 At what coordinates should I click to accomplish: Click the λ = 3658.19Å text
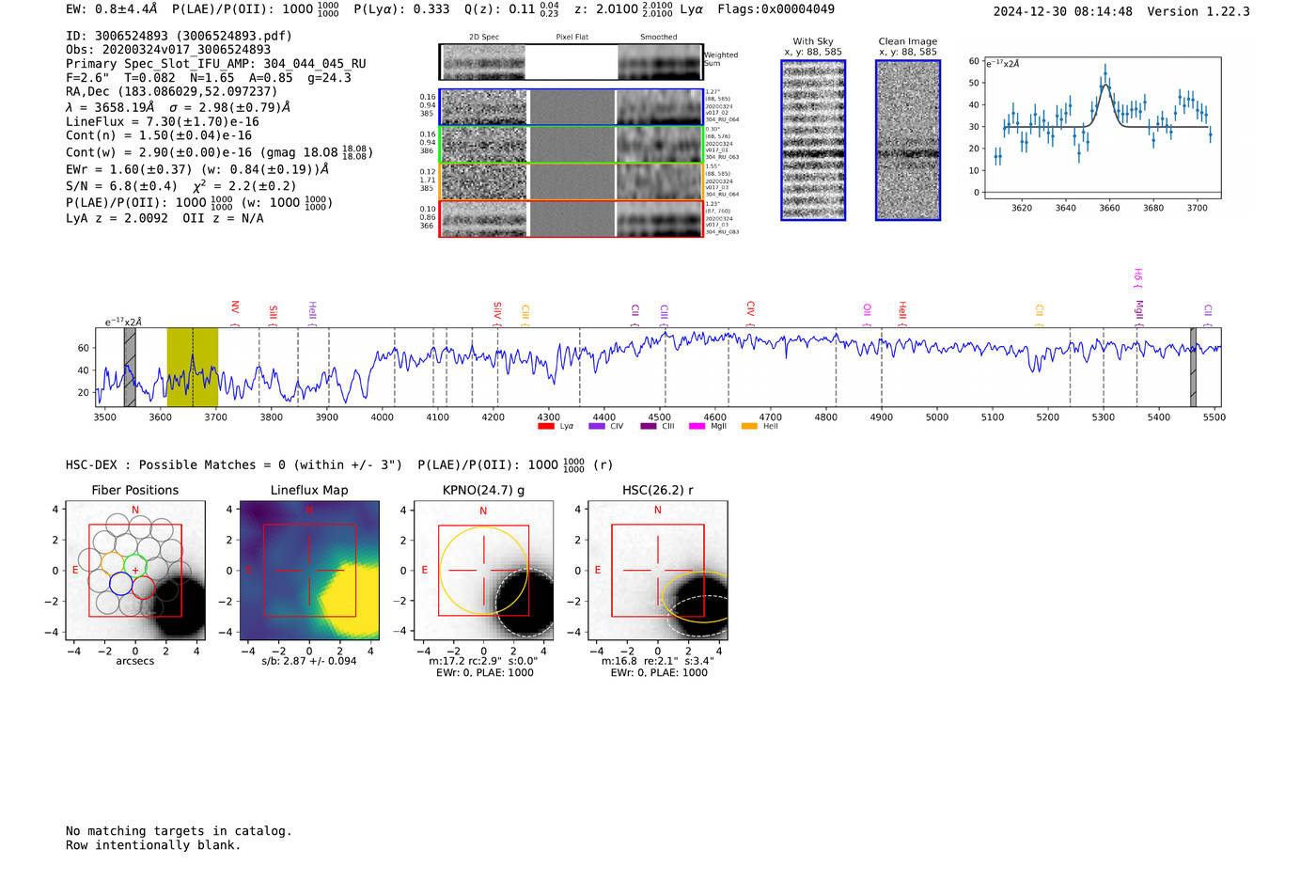point(110,107)
